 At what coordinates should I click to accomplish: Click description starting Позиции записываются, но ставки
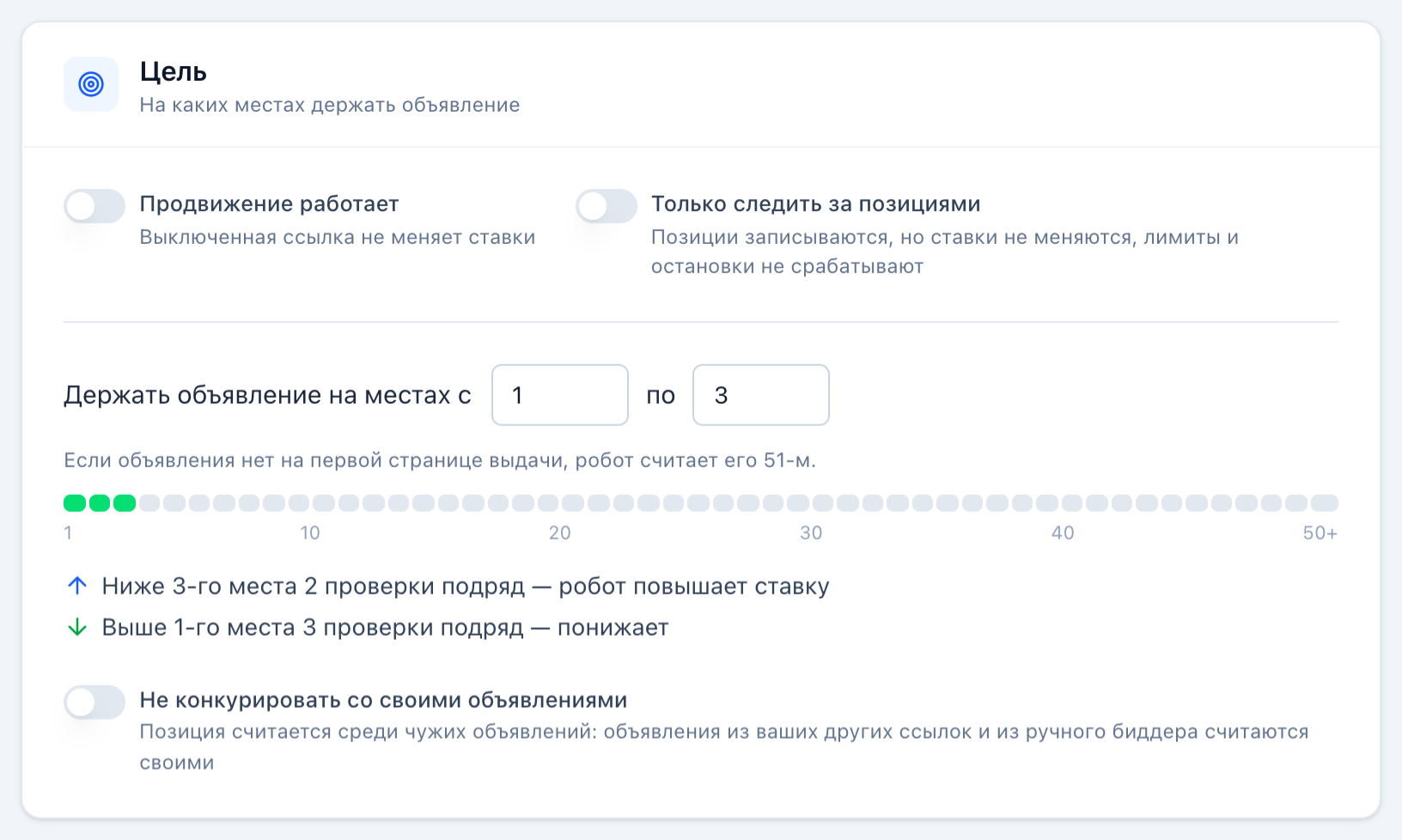pos(945,252)
